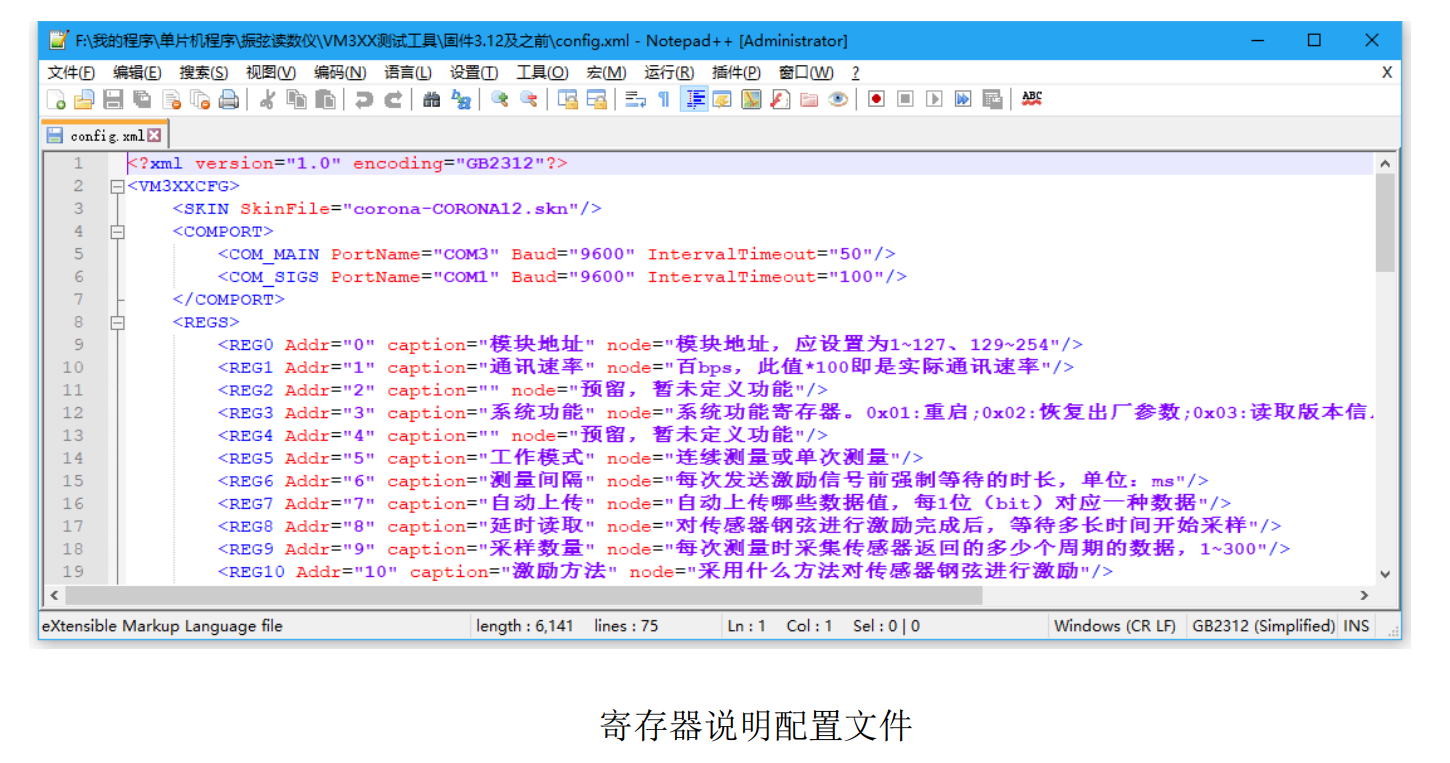Open the 编码(N) menu

pyautogui.click(x=340, y=72)
